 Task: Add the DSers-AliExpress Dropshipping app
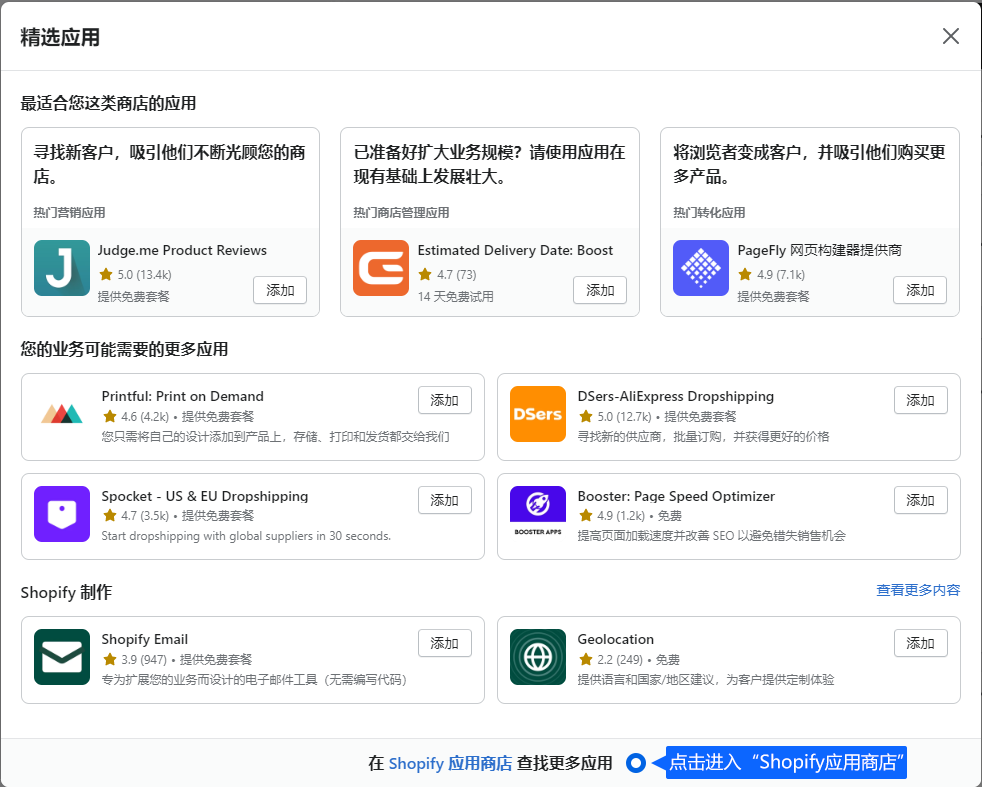[x=920, y=400]
